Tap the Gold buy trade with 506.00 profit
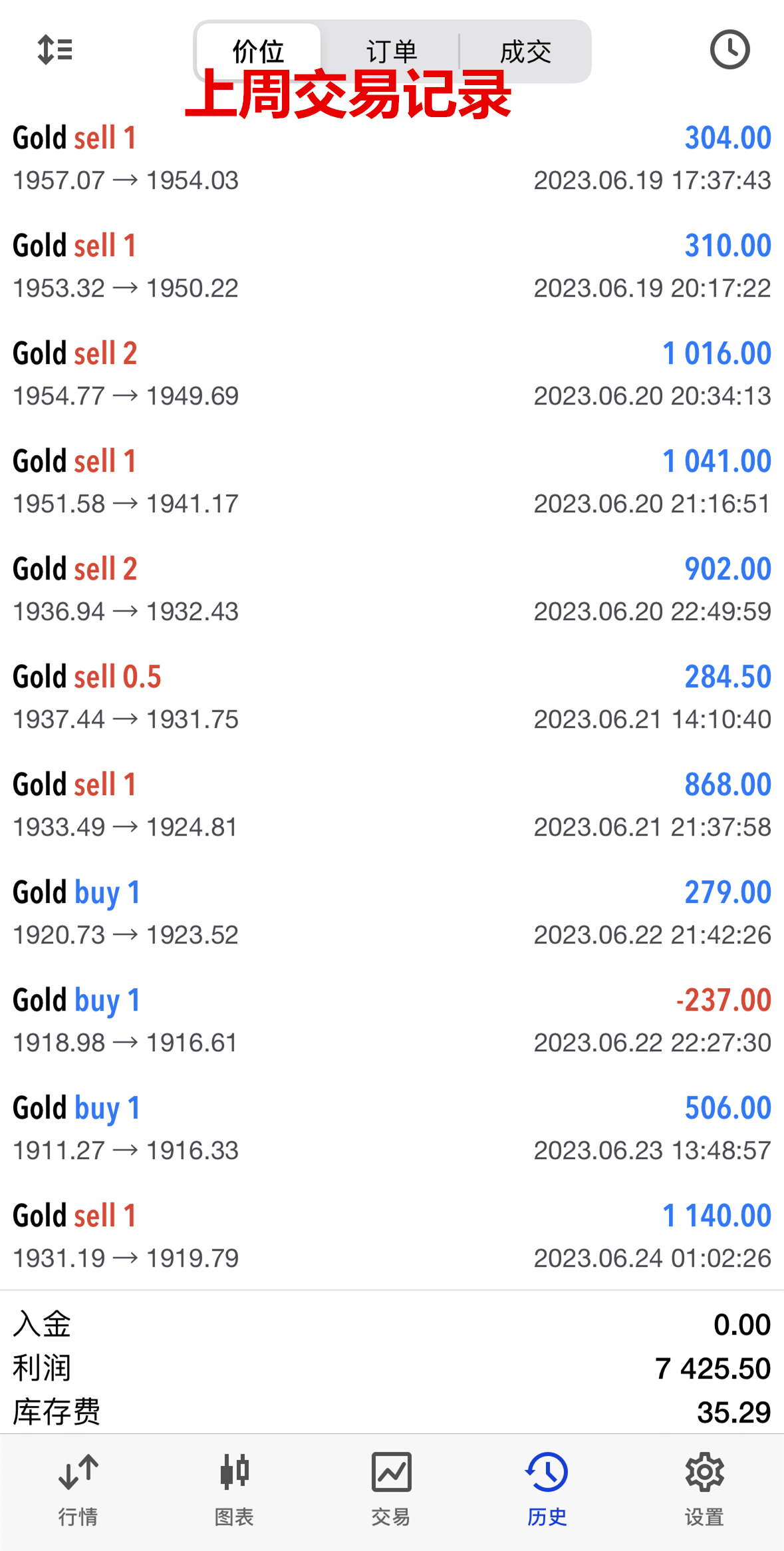The width and height of the screenshot is (784, 1551). (392, 1128)
